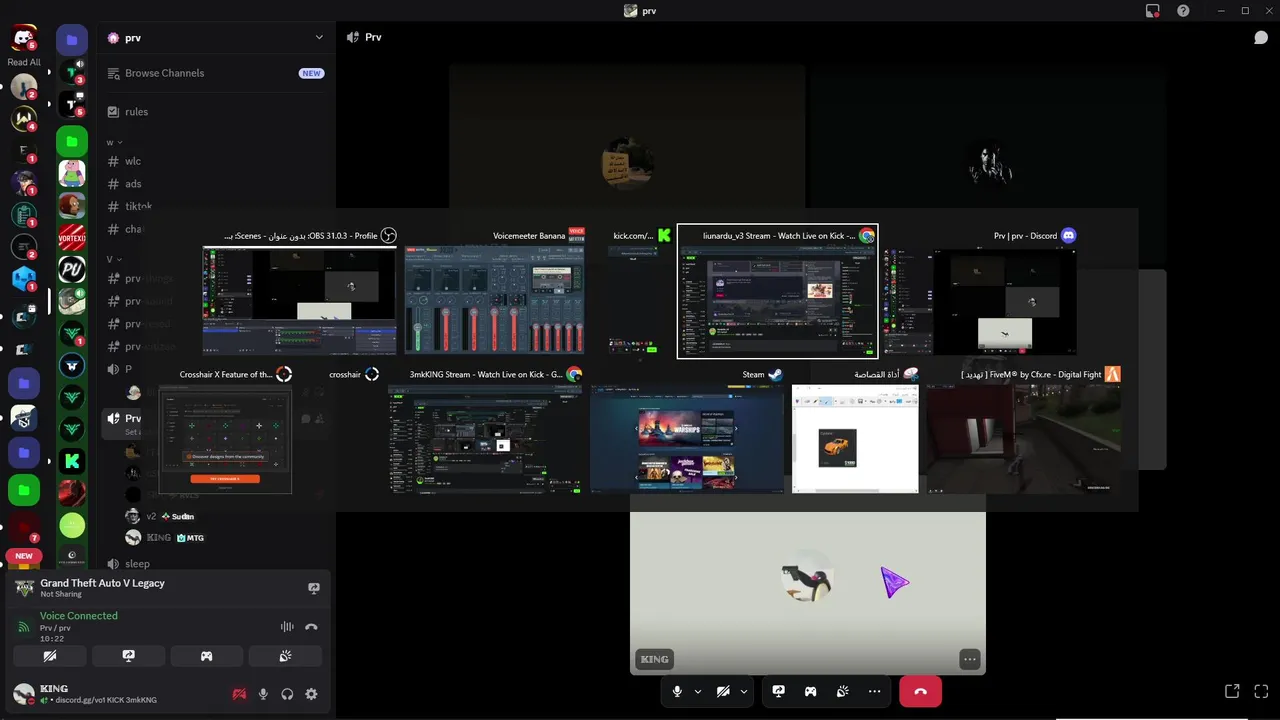Image resolution: width=1280 pixels, height=720 pixels.
Task: Open camera options arrow
Action: [743, 691]
